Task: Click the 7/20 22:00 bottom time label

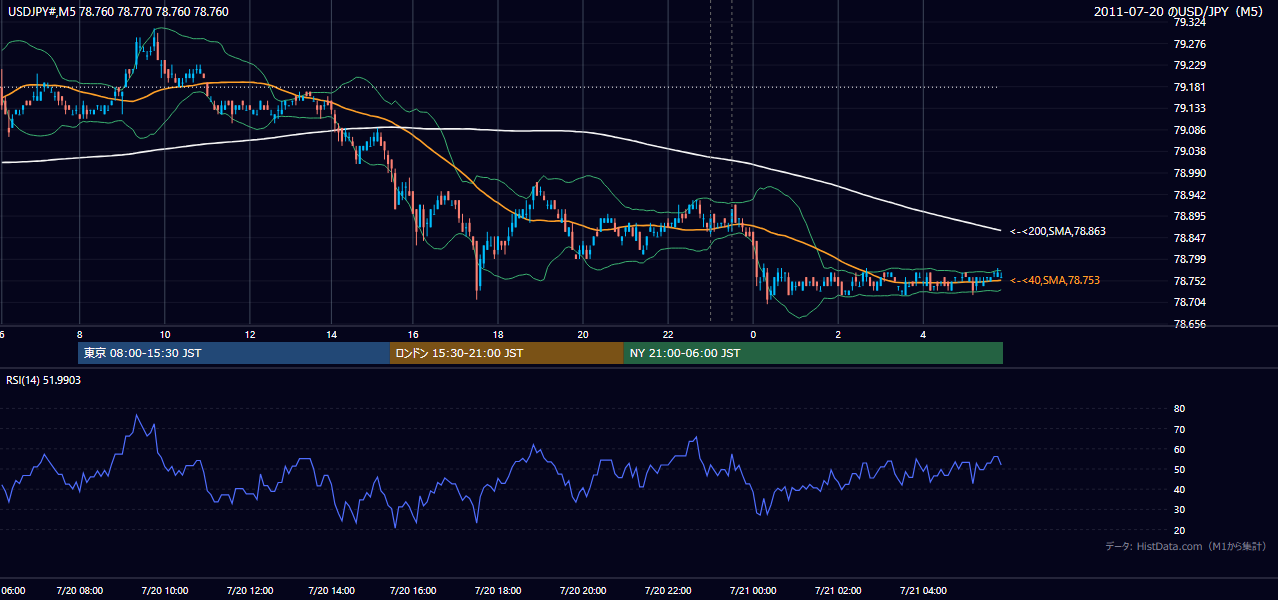Action: coord(667,590)
